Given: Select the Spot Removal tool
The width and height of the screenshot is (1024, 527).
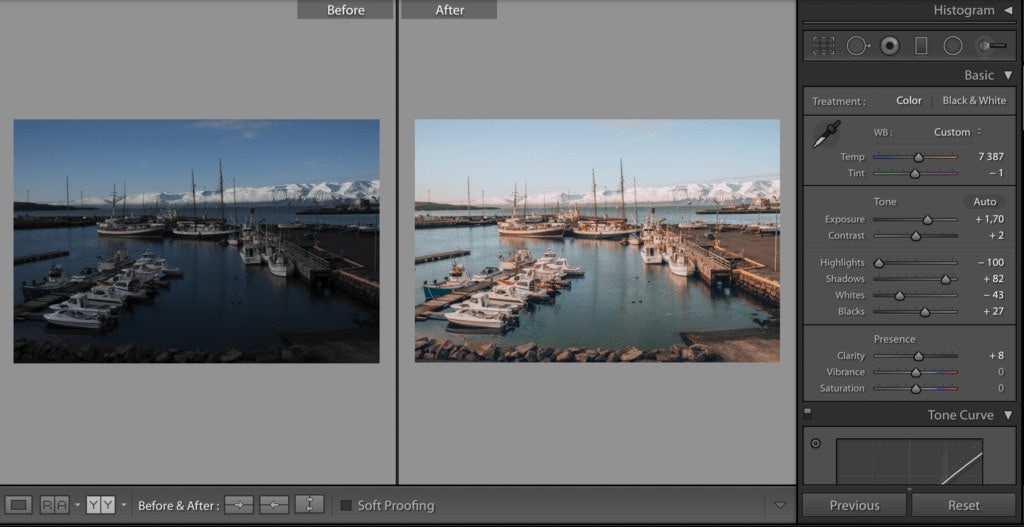Looking at the screenshot, I should [x=857, y=45].
